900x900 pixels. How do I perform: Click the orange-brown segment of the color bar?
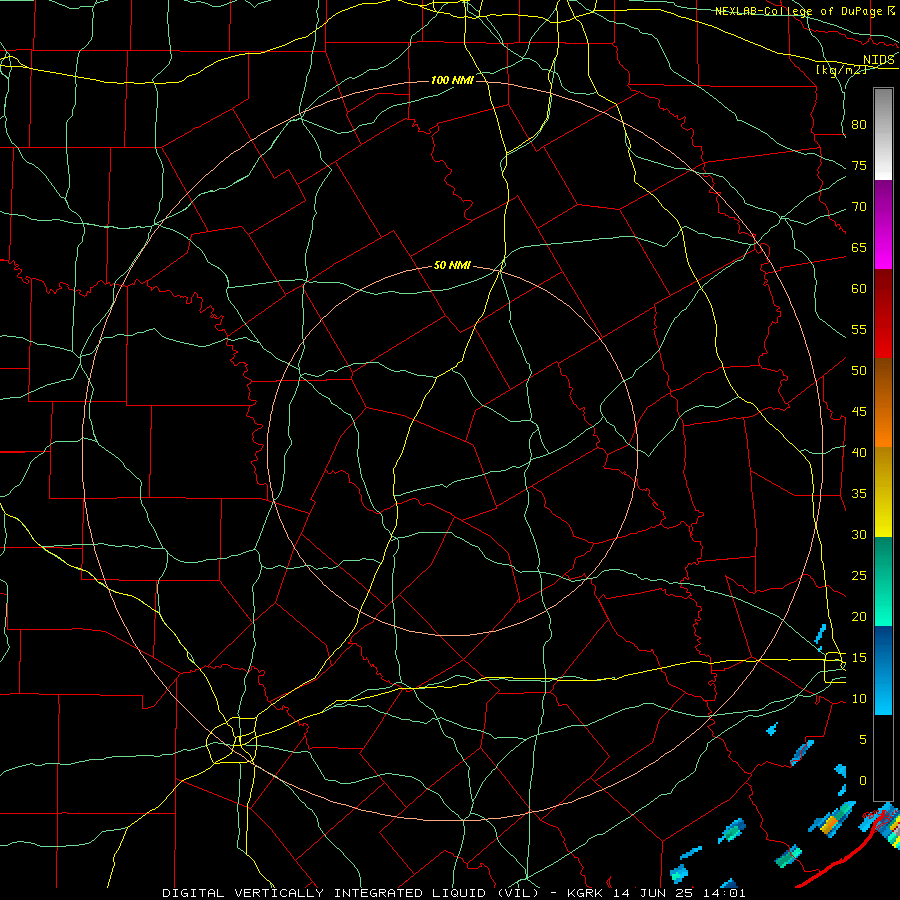click(x=883, y=403)
